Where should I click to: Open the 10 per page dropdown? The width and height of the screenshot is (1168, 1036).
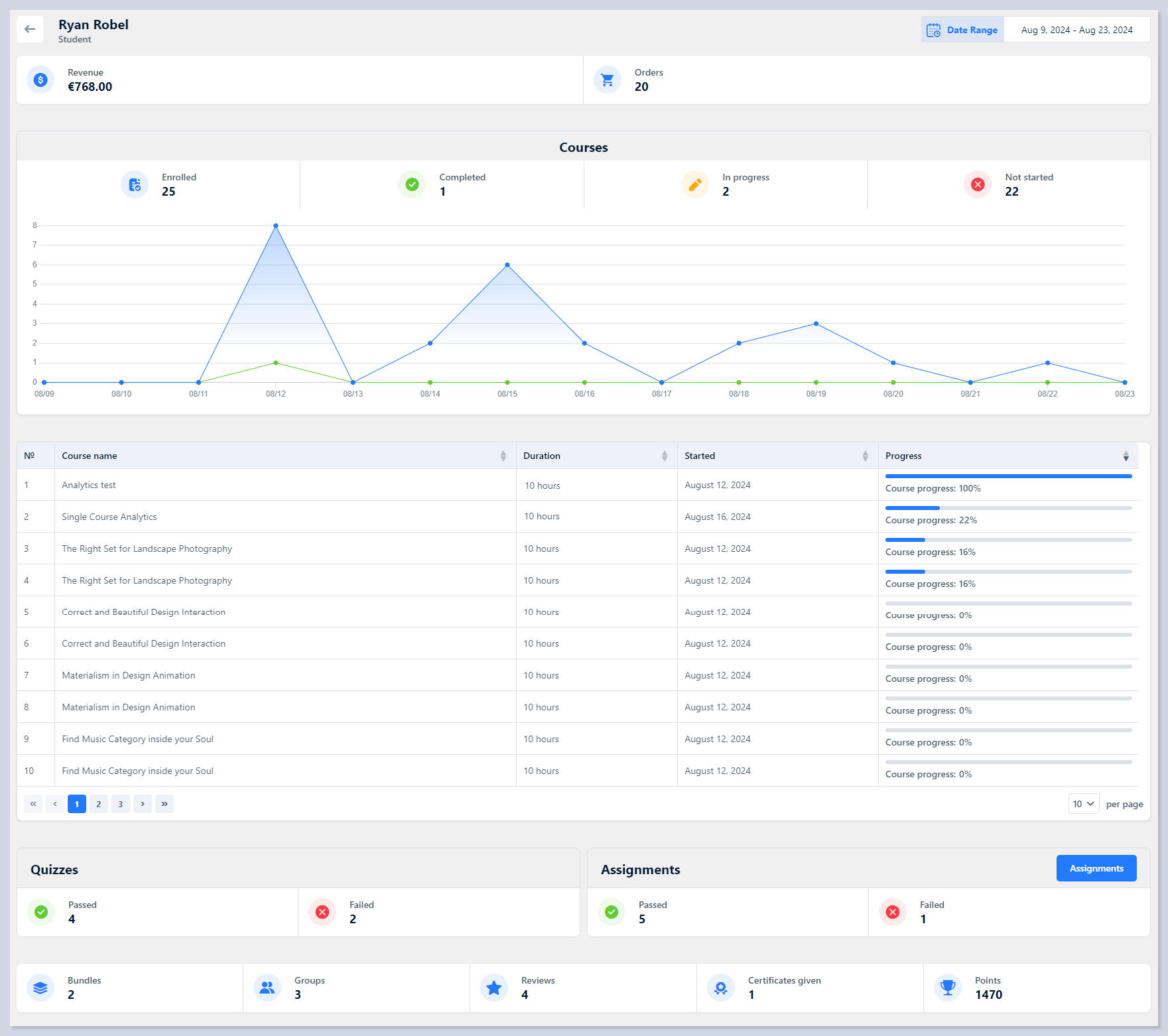pyautogui.click(x=1083, y=804)
